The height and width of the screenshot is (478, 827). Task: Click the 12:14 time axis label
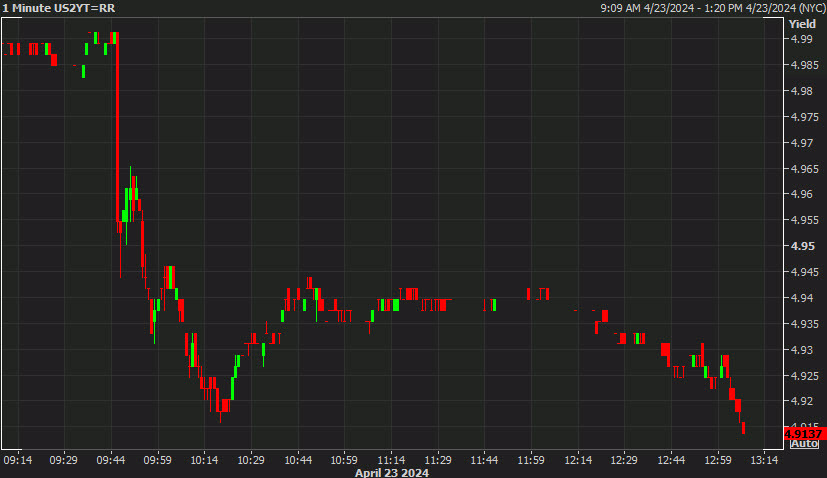point(578,460)
